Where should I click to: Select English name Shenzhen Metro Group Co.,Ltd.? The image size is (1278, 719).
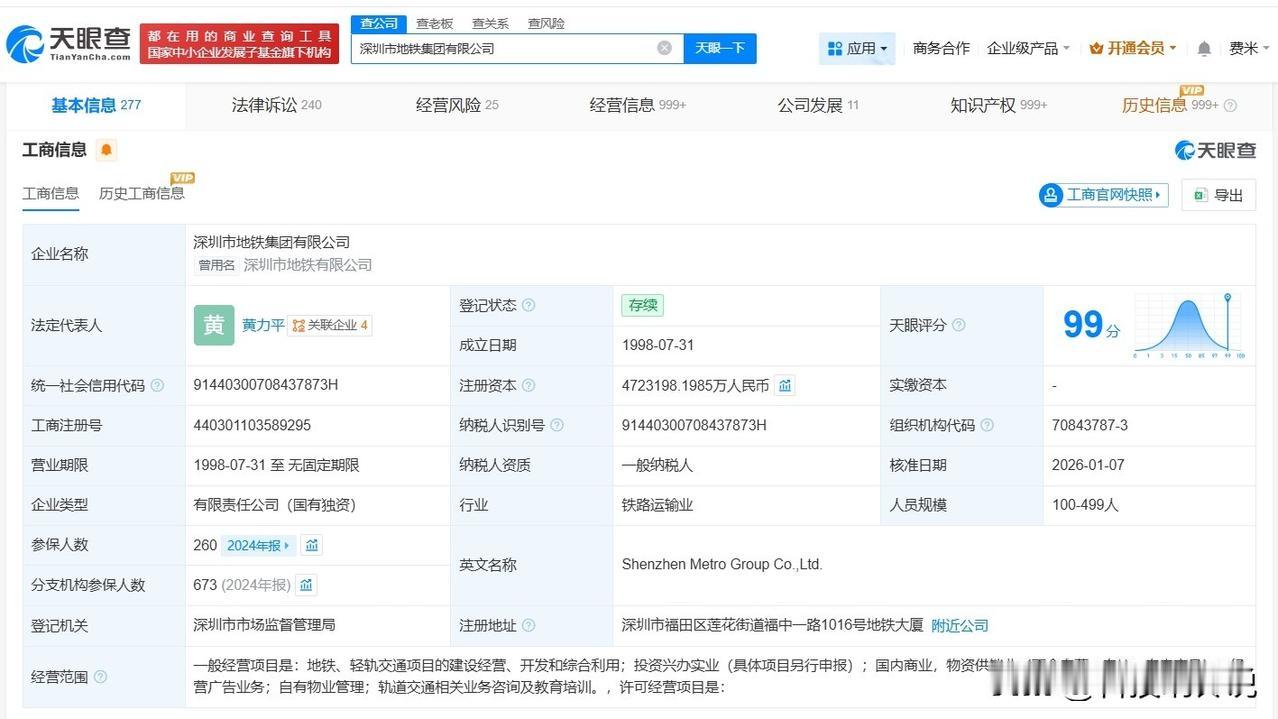(722, 565)
